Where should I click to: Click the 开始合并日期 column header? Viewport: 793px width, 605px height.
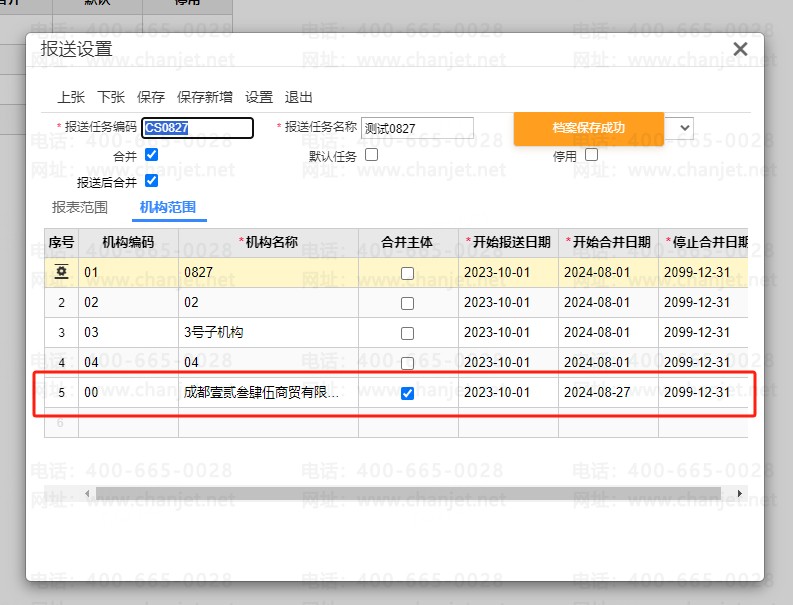pyautogui.click(x=608, y=242)
